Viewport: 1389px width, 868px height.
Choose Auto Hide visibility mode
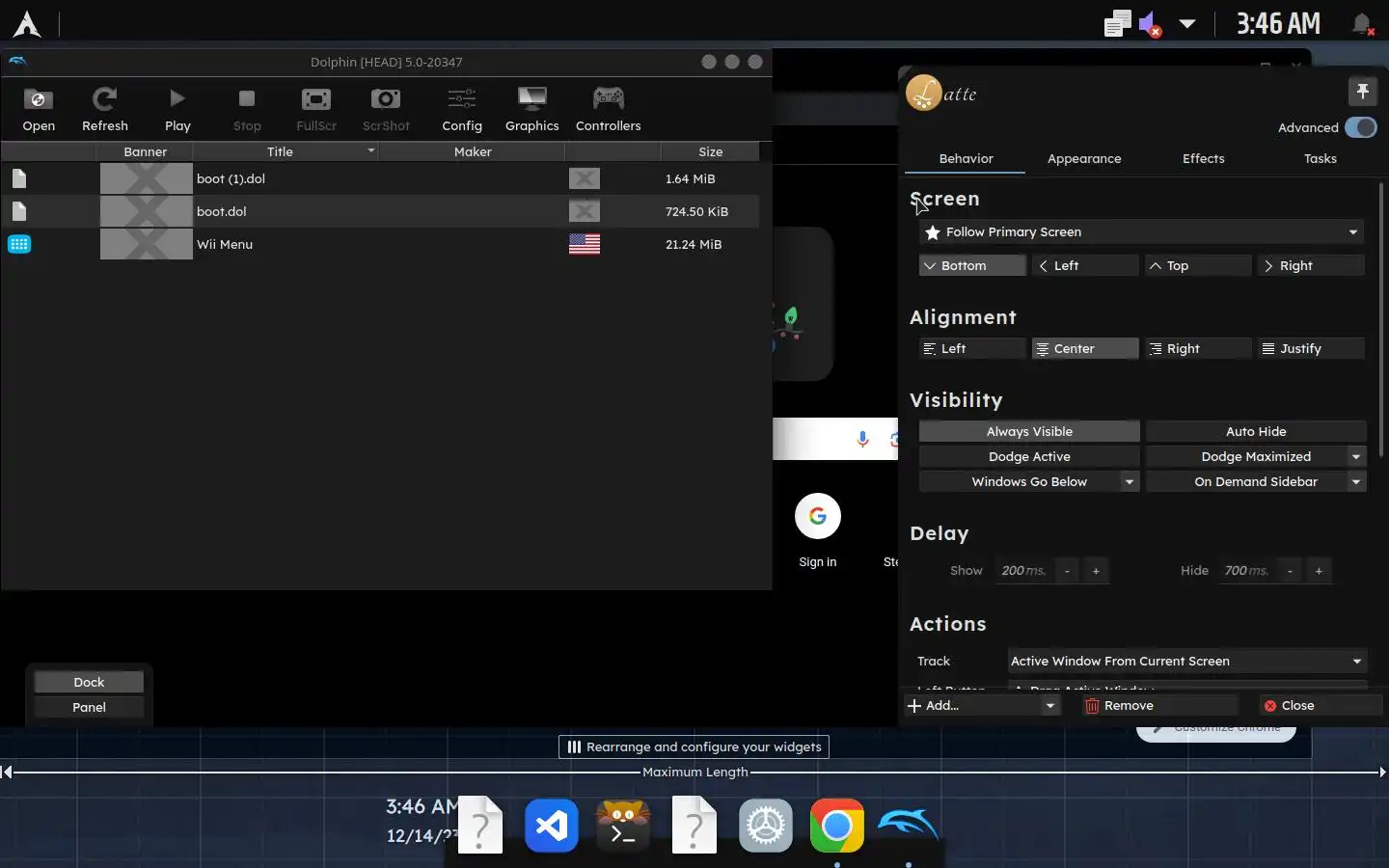pyautogui.click(x=1256, y=431)
